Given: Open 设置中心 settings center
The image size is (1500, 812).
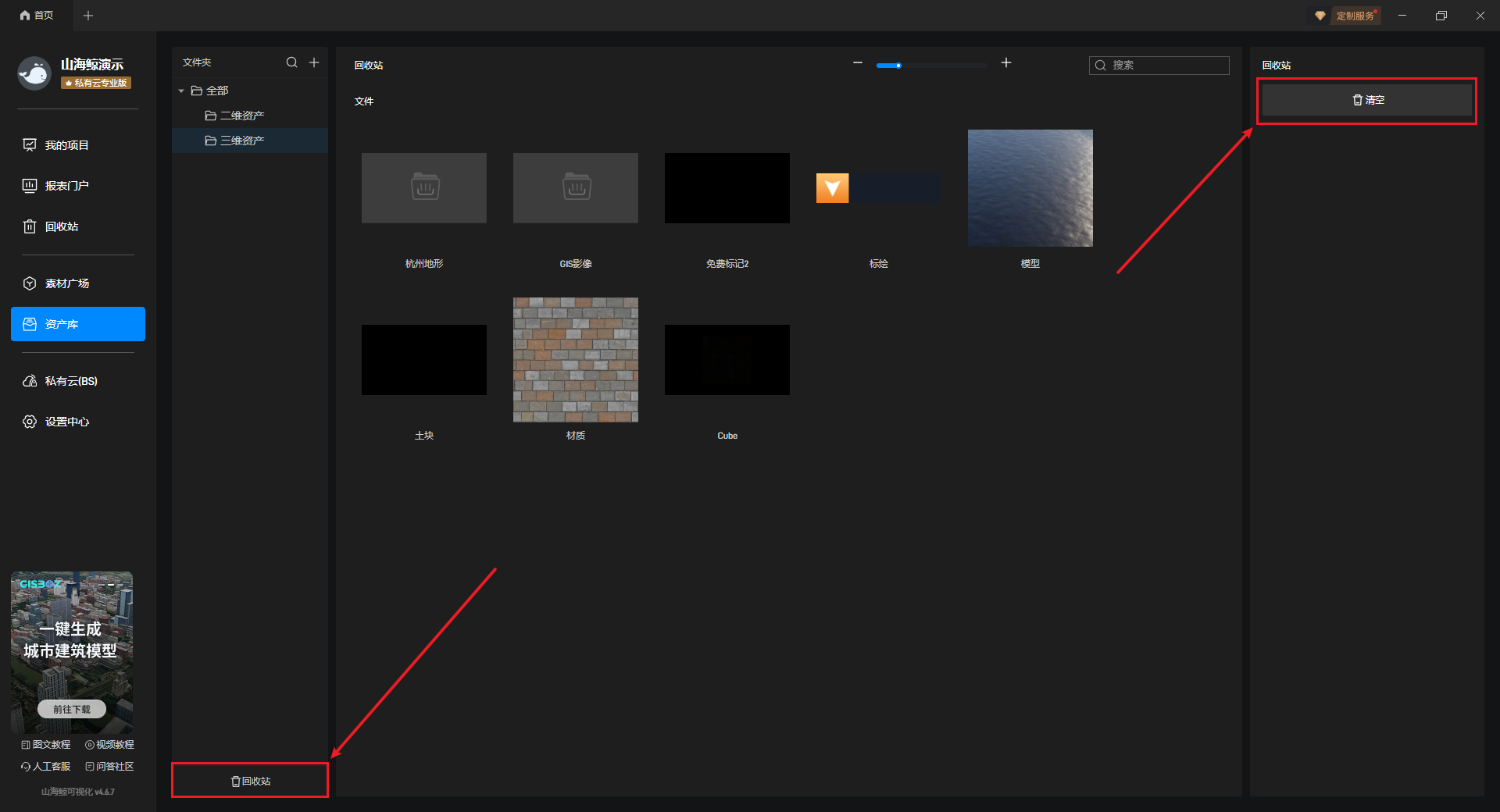Looking at the screenshot, I should (67, 422).
